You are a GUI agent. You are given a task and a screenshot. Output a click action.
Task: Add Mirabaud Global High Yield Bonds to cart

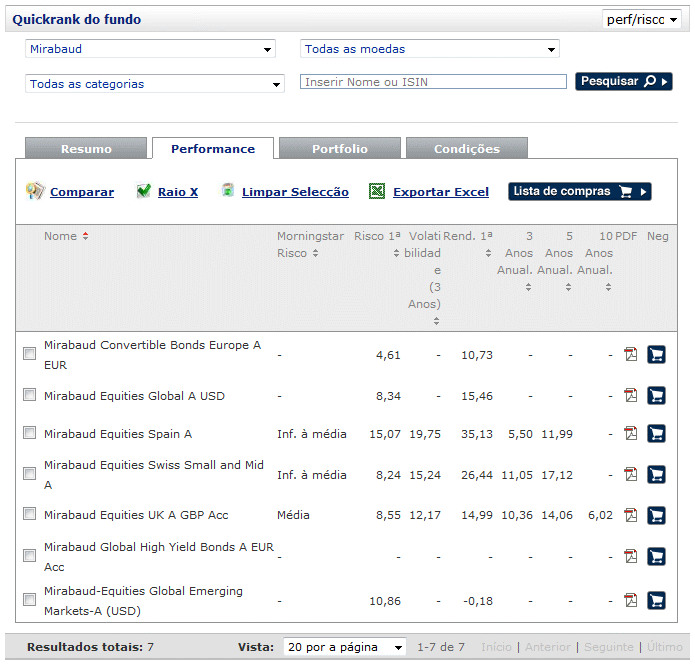pos(656,556)
